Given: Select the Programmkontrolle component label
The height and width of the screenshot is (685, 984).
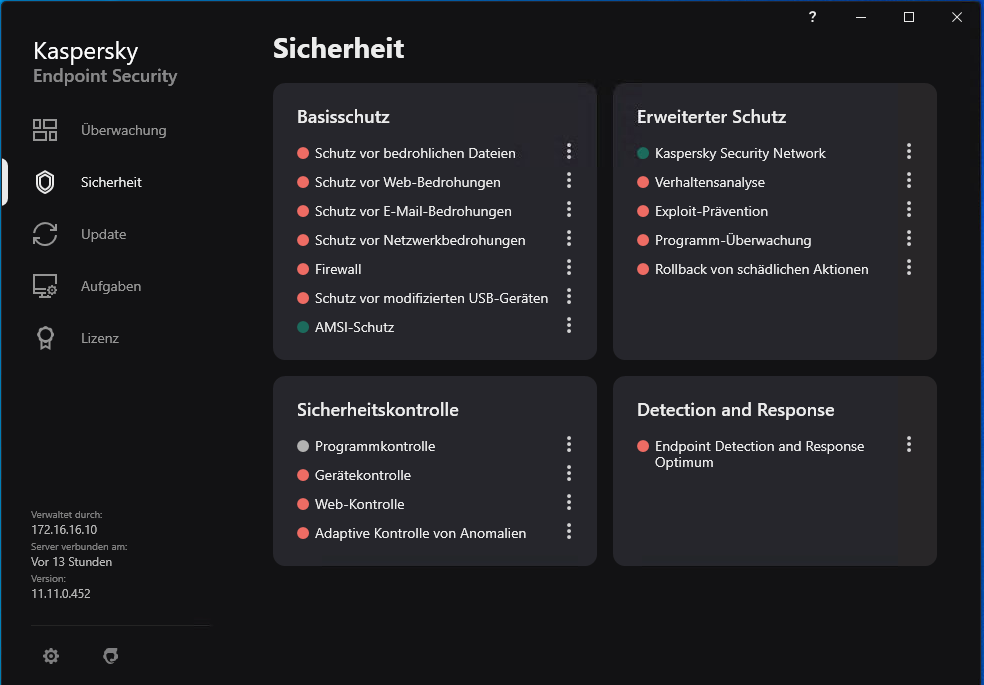Looking at the screenshot, I should 375,446.
